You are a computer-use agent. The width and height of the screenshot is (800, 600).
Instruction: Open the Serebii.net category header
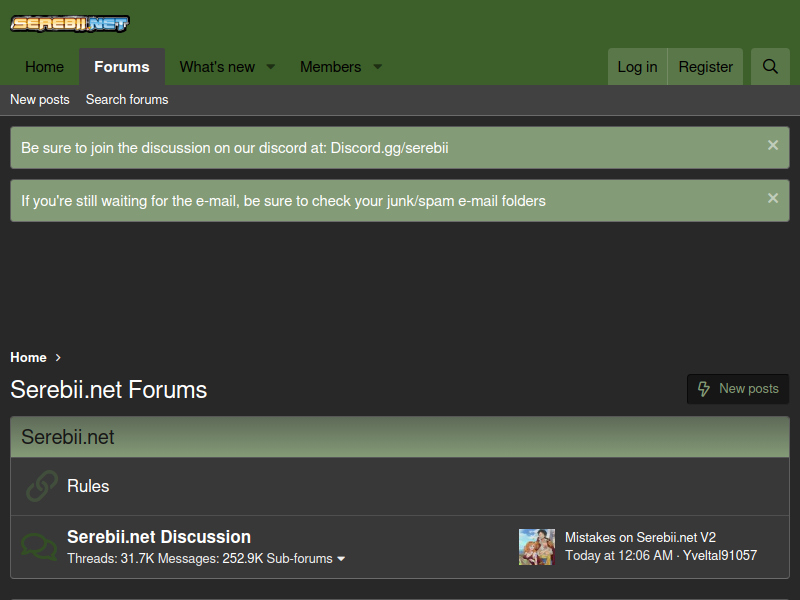(x=68, y=437)
